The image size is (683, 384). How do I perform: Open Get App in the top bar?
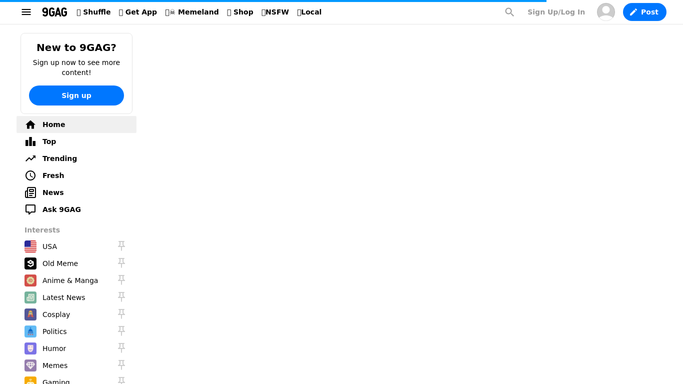138,12
